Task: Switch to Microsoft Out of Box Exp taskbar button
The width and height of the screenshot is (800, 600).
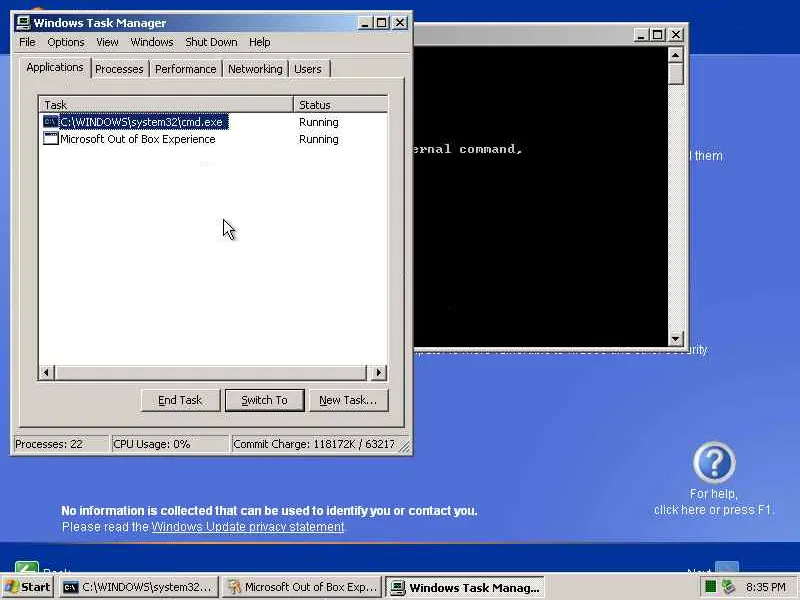Action: [x=303, y=587]
